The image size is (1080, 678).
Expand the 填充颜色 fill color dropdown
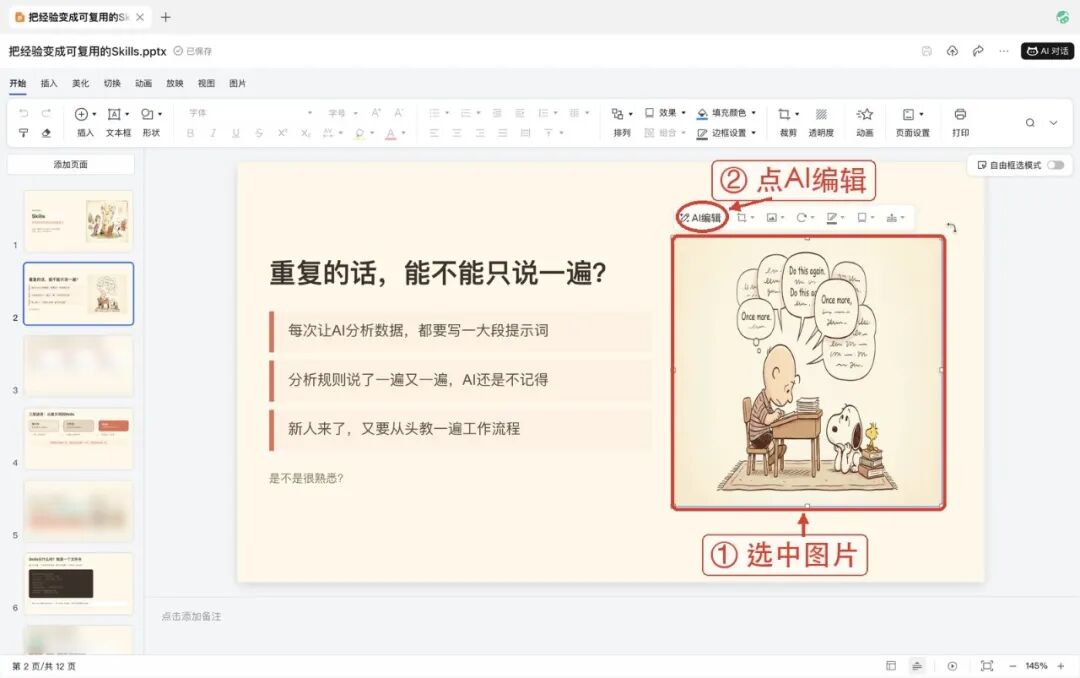pos(754,112)
